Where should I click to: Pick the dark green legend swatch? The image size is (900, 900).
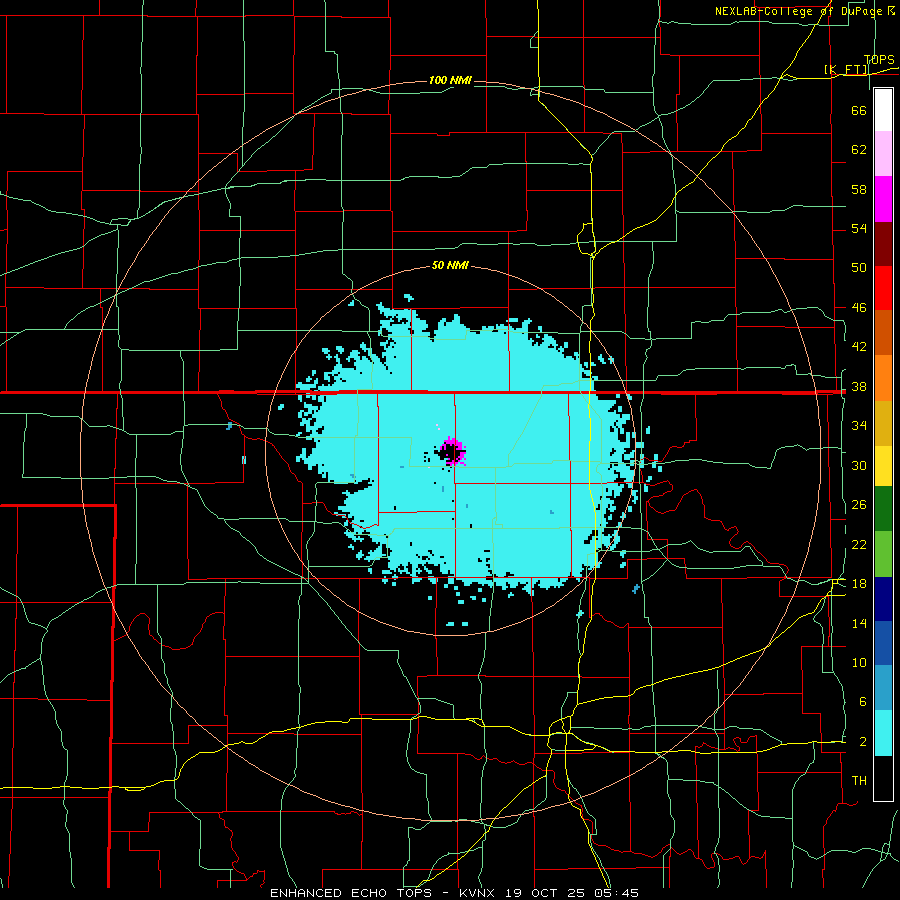point(883,509)
